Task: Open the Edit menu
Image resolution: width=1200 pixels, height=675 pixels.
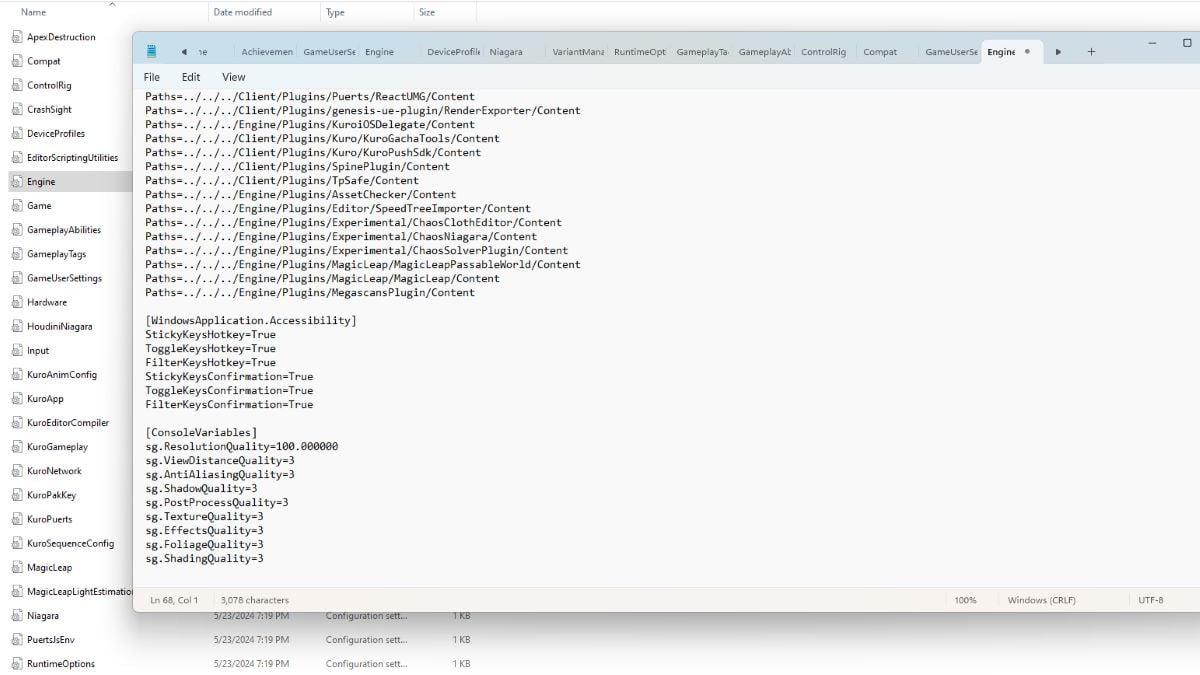Action: [191, 77]
